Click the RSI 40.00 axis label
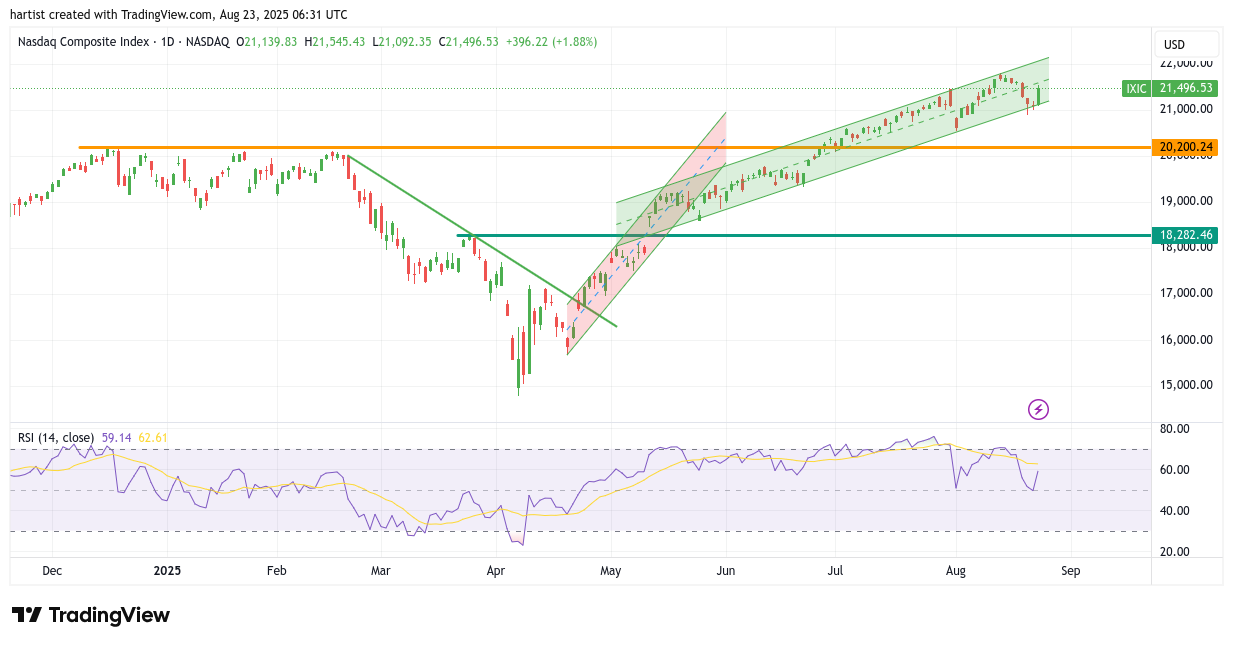 point(1175,511)
